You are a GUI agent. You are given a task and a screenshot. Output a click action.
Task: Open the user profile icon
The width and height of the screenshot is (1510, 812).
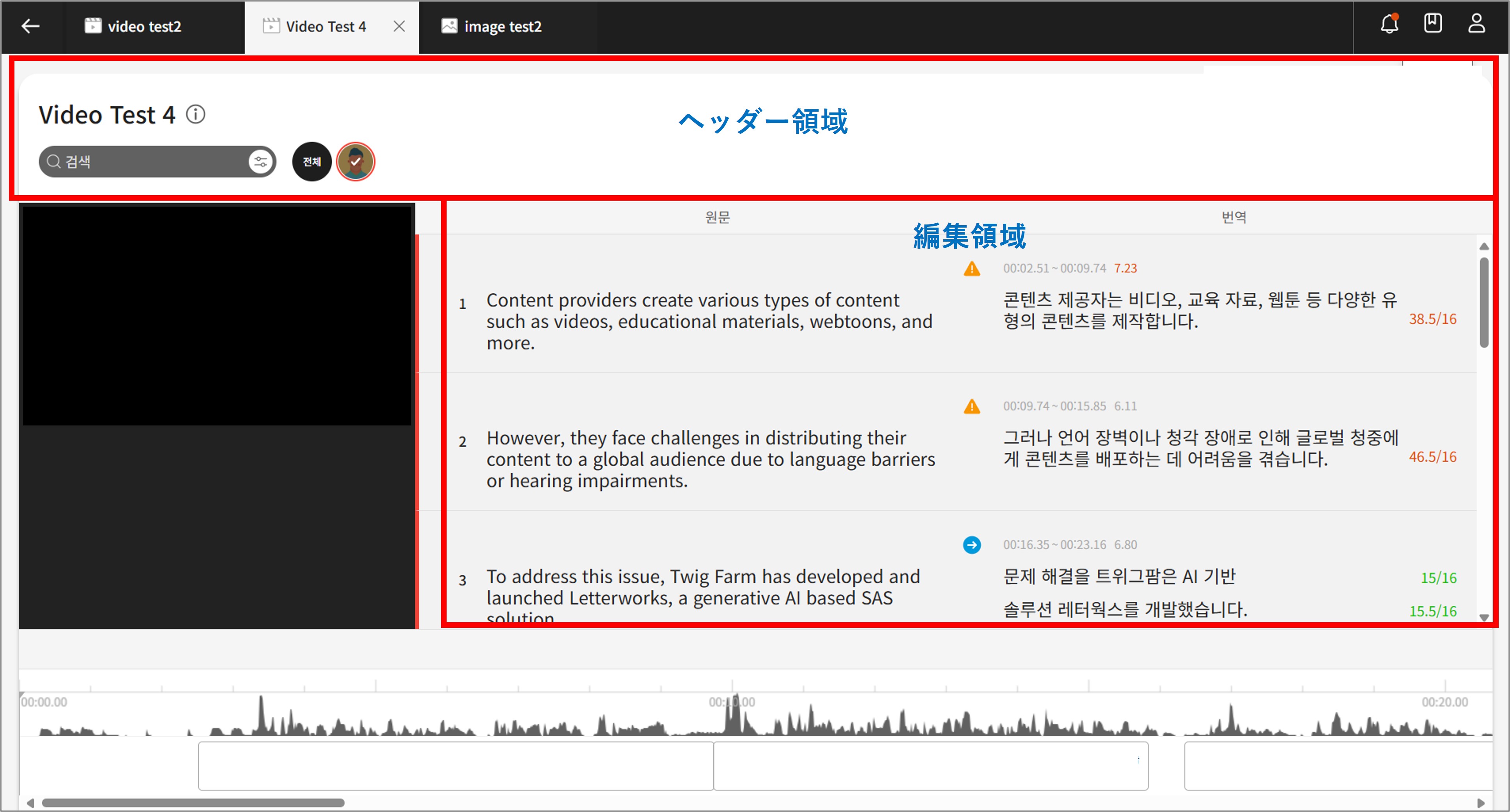(1476, 24)
